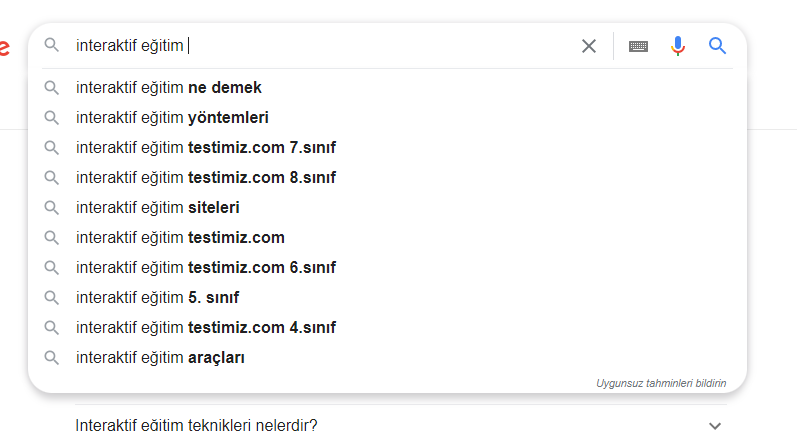Select 'interaktif eğitim 5. sınıf' suggestion
This screenshot has width=797, height=431.
pyautogui.click(x=387, y=297)
